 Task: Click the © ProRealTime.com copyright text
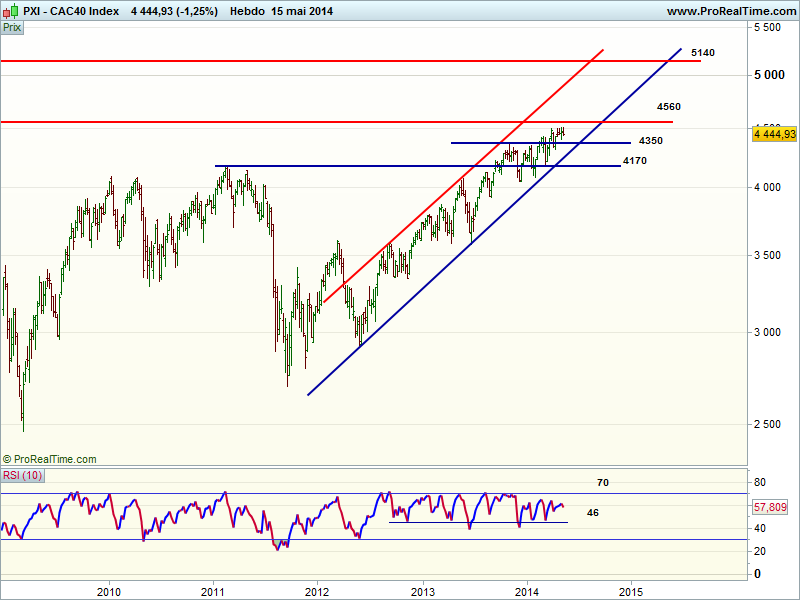click(50, 459)
